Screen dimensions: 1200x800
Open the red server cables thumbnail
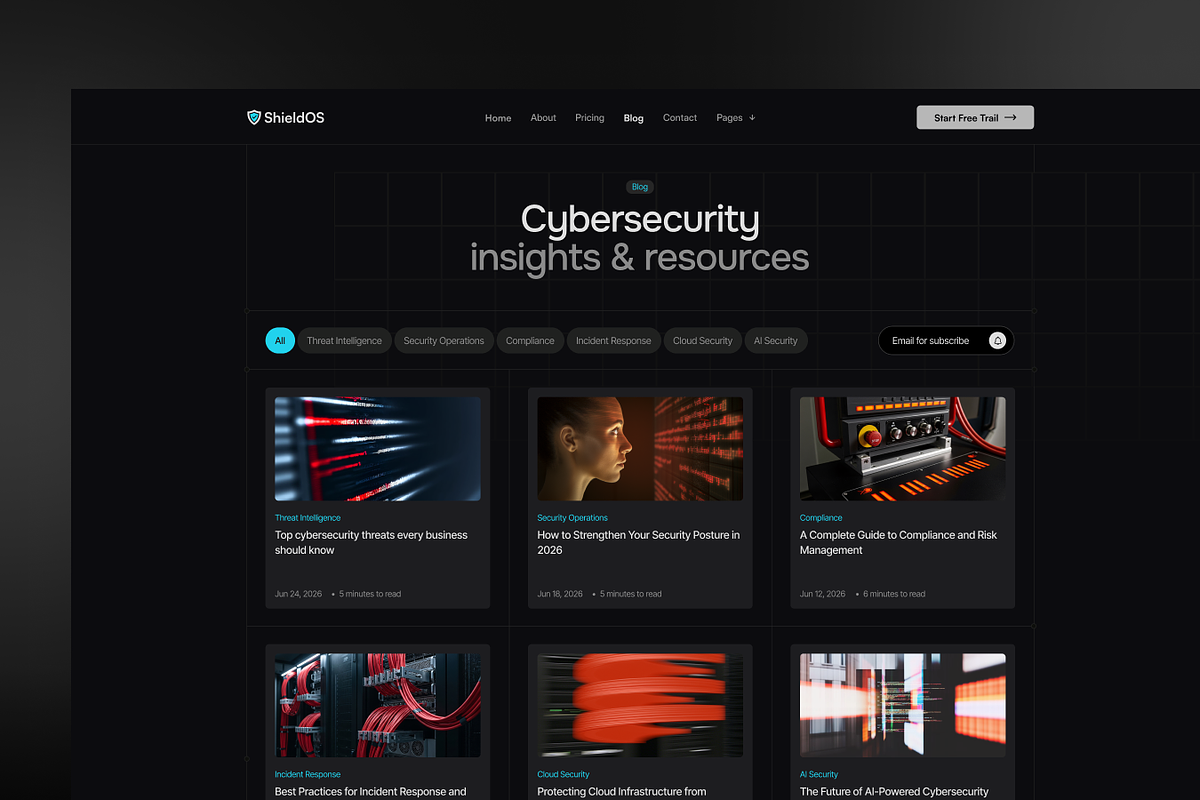[378, 705]
